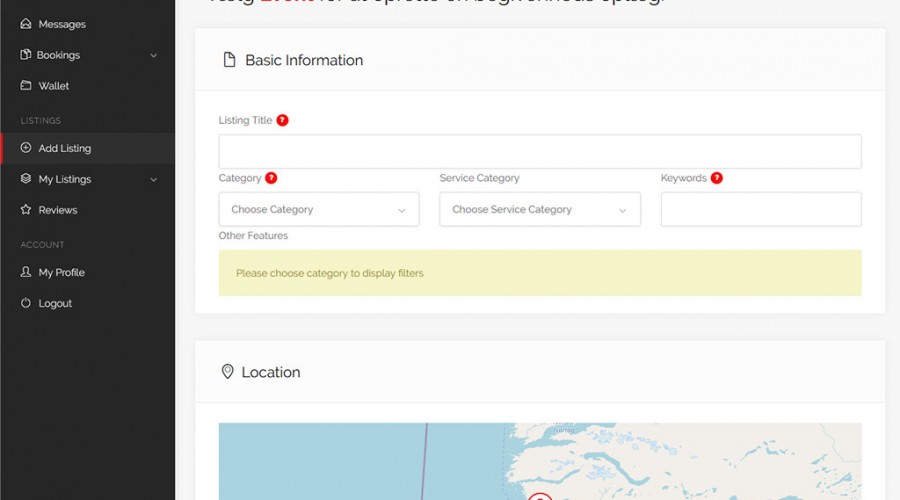900x500 pixels.
Task: Click the Reviews star icon
Action: click(26, 210)
